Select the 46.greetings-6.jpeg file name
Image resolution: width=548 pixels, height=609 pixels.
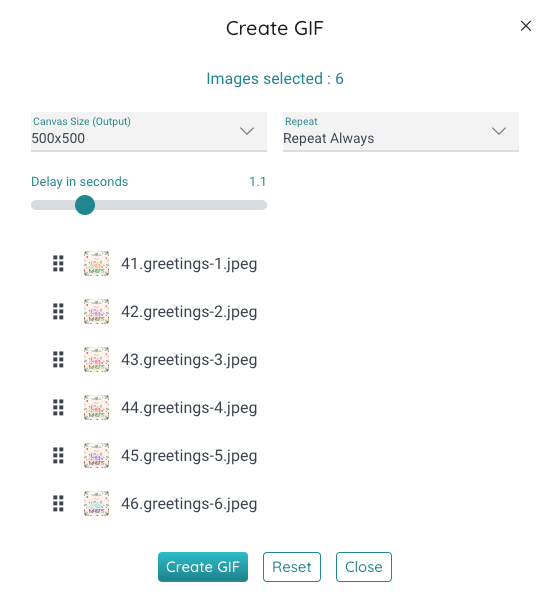pyautogui.click(x=189, y=504)
